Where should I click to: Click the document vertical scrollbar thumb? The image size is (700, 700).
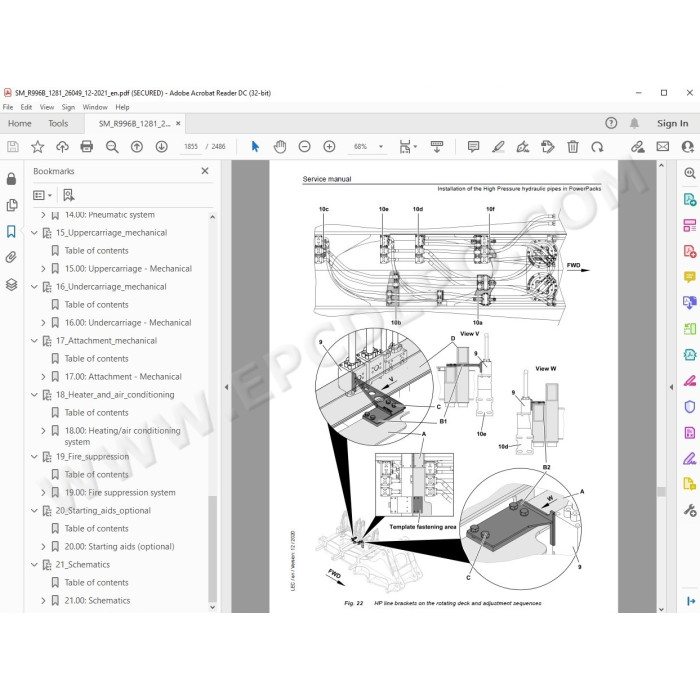[661, 492]
